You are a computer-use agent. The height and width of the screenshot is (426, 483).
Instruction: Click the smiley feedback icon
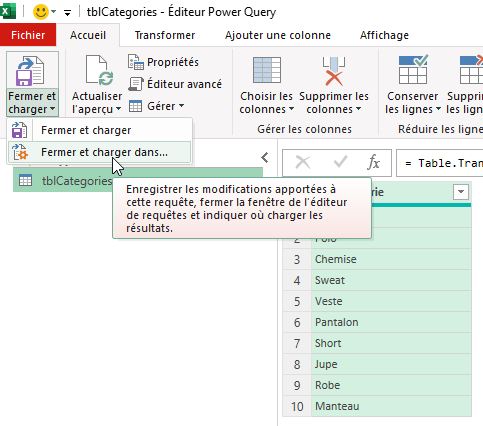[41, 12]
